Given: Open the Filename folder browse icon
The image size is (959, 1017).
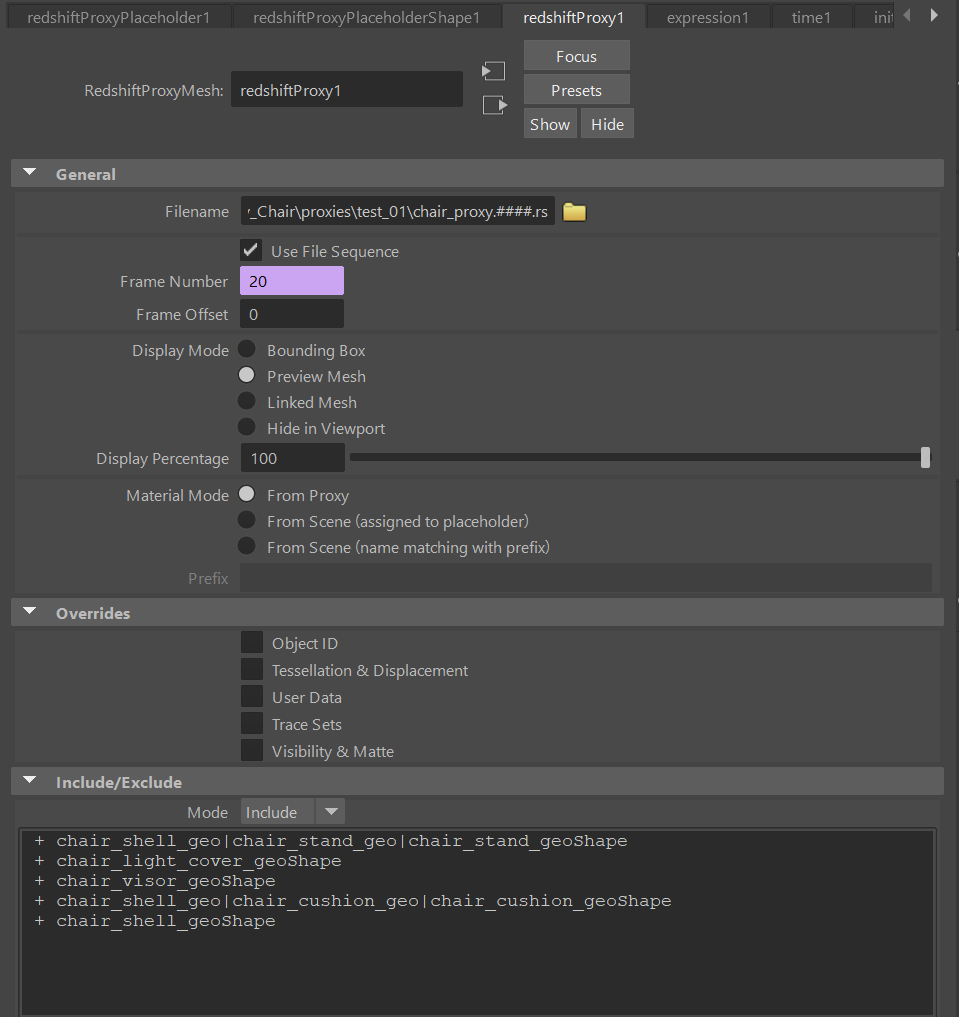Looking at the screenshot, I should 574,212.
